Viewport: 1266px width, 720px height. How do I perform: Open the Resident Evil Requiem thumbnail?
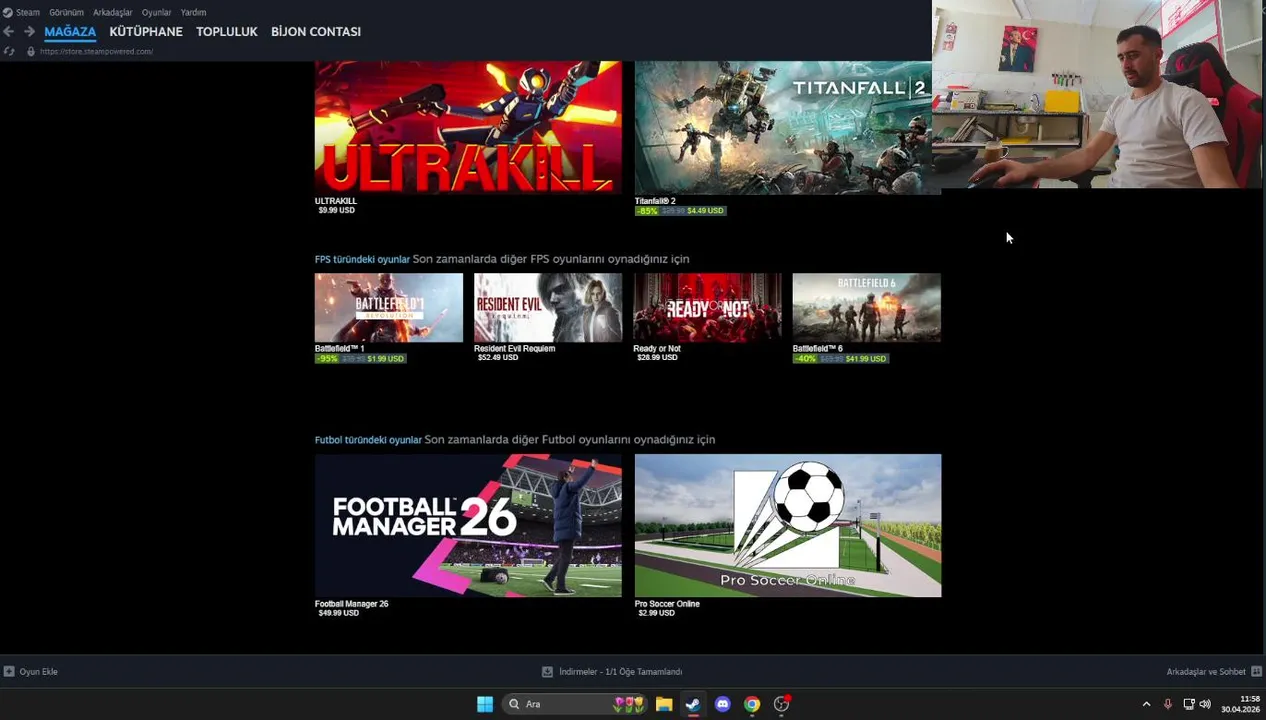click(x=548, y=308)
